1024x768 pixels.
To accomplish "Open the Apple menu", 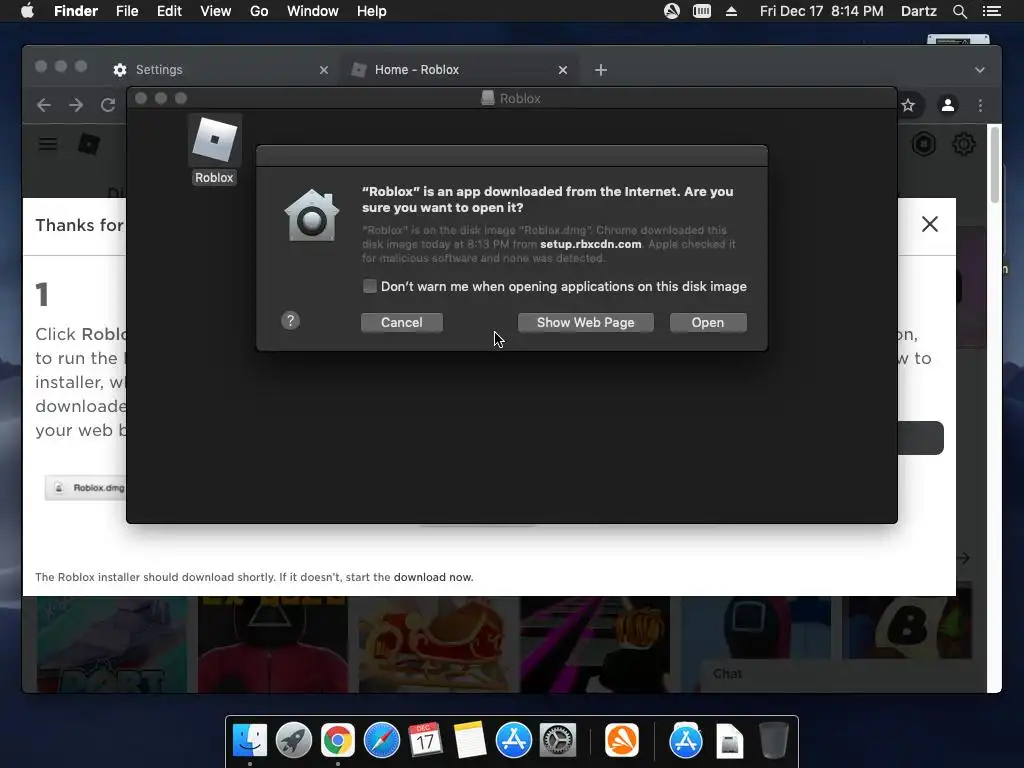I will (x=27, y=11).
